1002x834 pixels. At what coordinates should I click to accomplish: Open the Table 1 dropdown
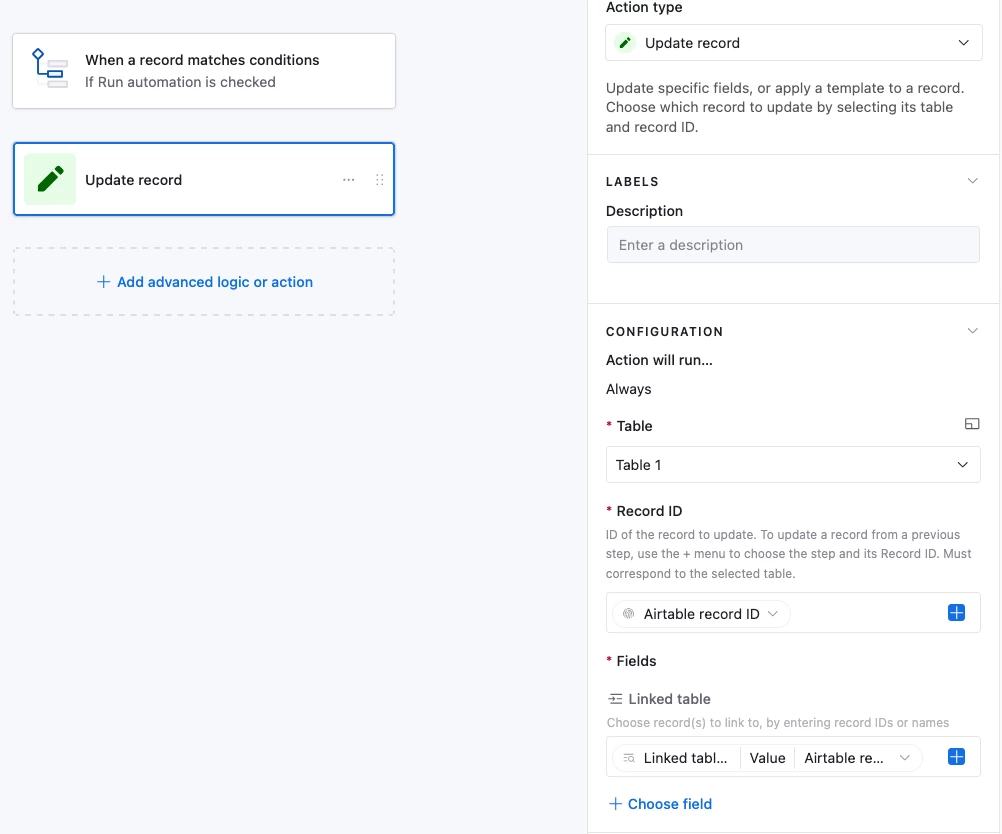(792, 465)
